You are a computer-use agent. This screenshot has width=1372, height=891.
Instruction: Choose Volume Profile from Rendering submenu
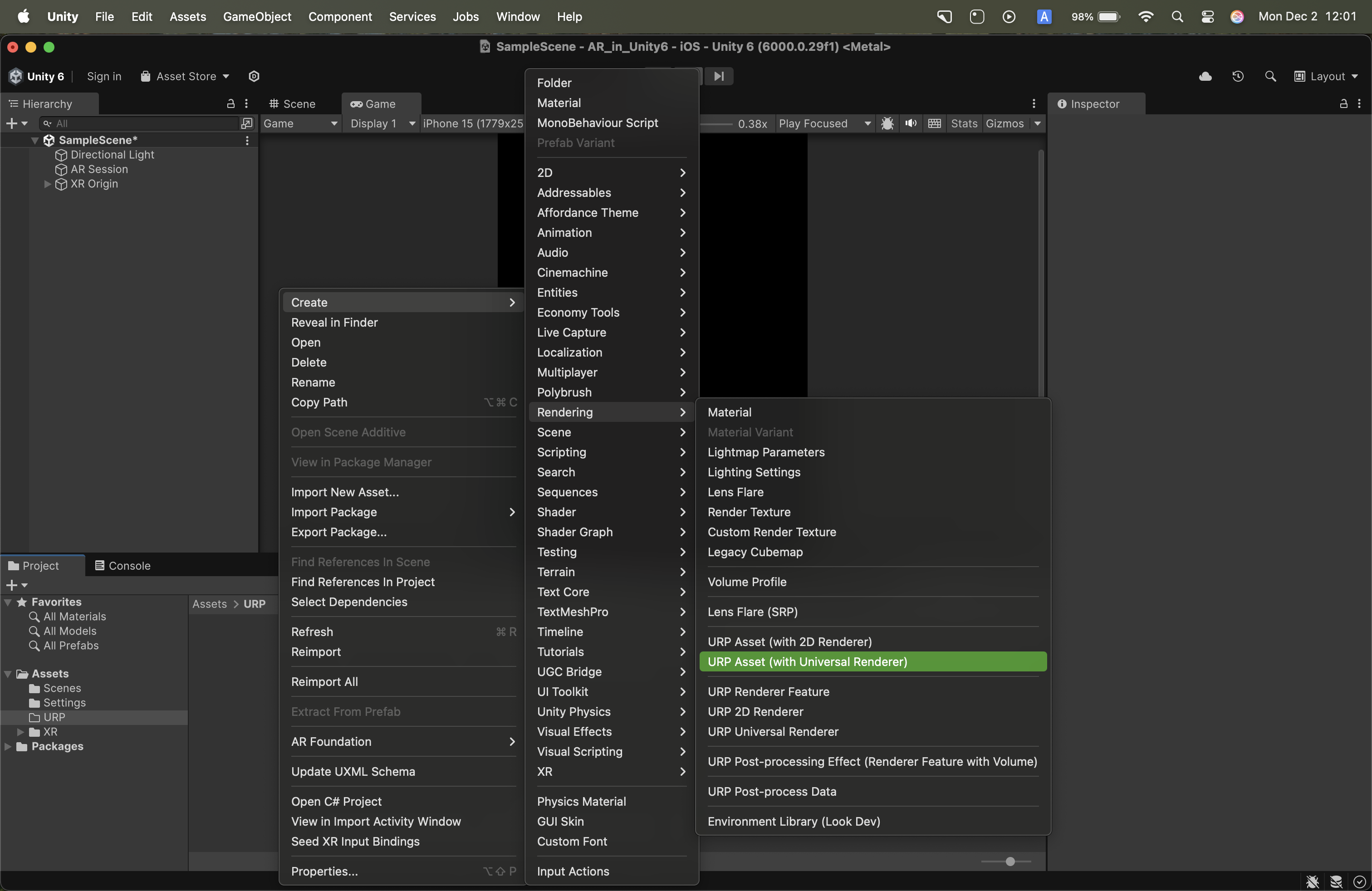(746, 582)
